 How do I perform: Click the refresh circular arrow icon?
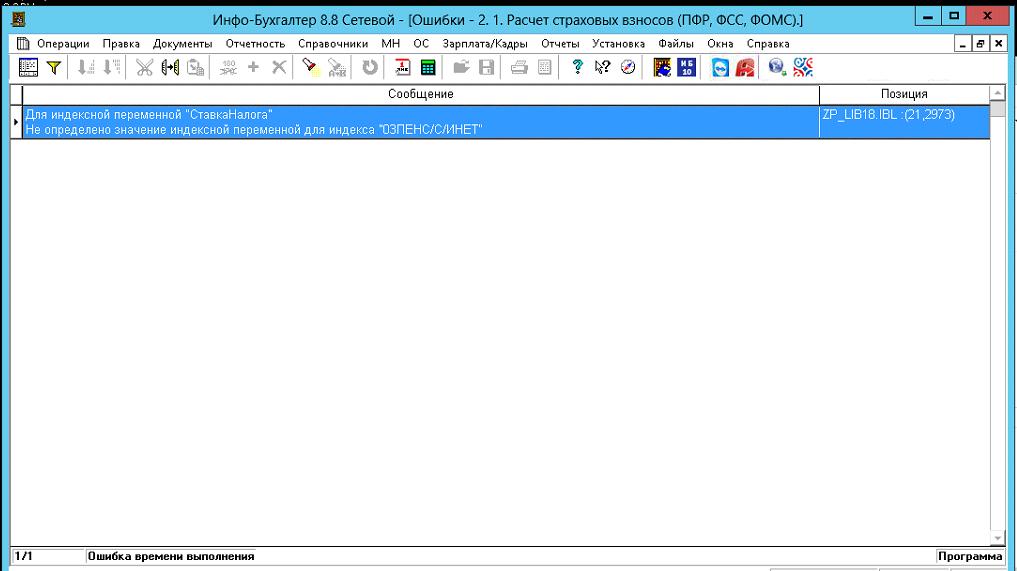pyautogui.click(x=370, y=67)
